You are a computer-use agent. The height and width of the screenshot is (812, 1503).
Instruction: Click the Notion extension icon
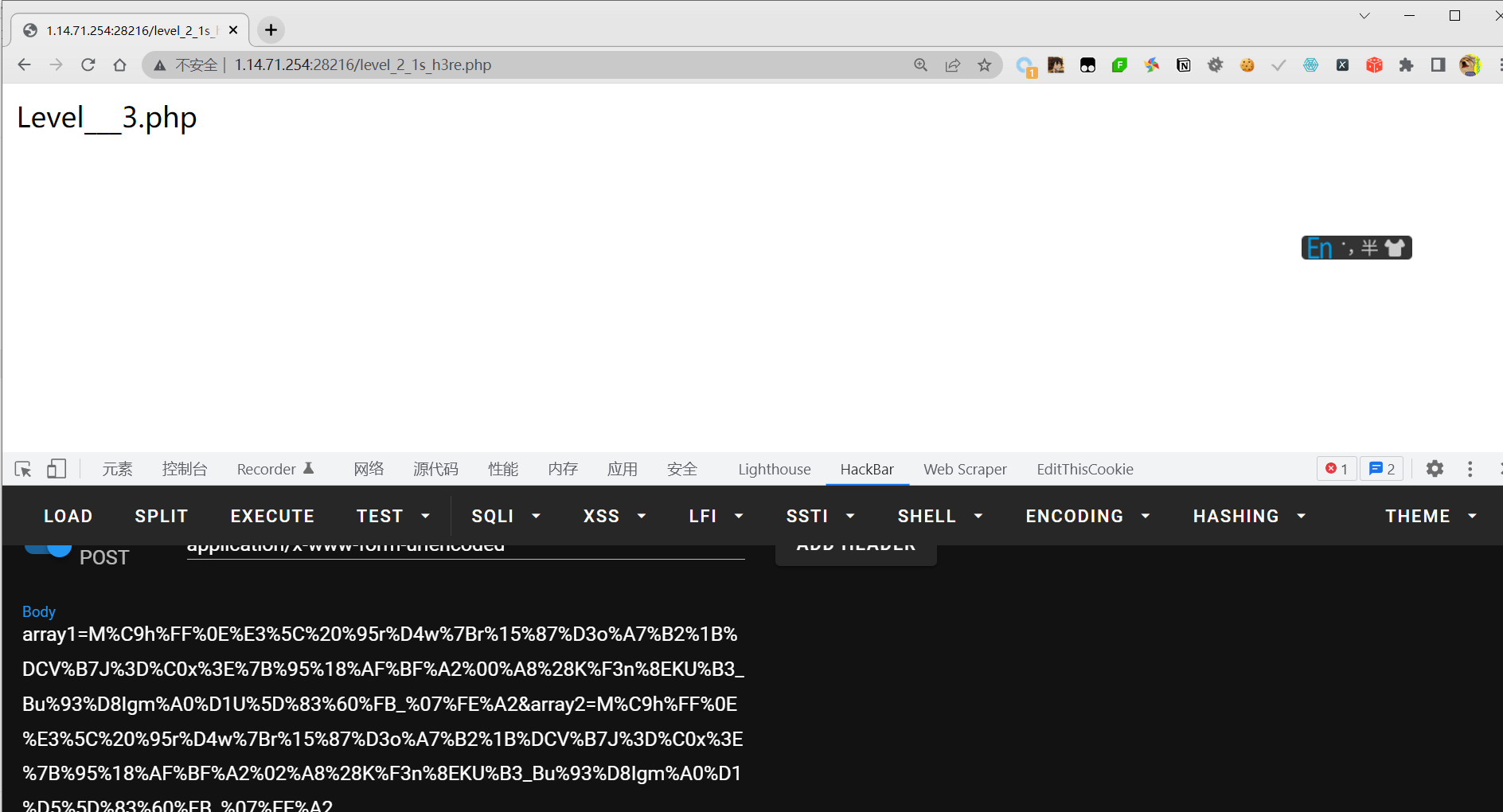click(1183, 65)
